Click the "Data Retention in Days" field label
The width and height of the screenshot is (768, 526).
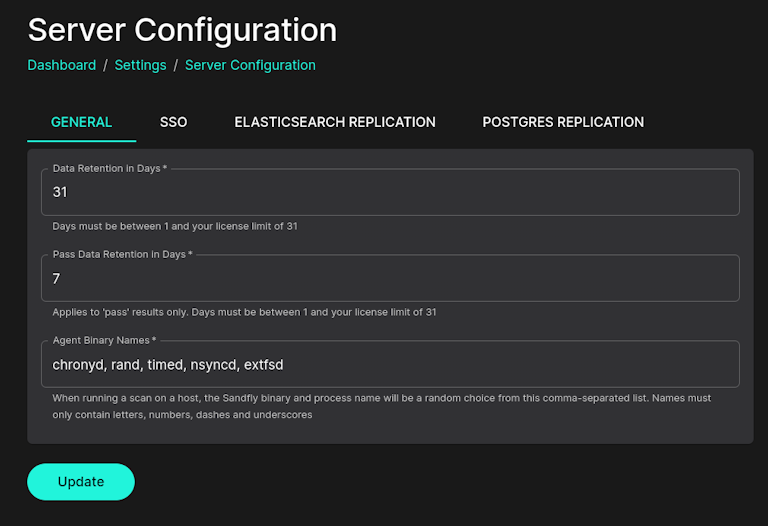tap(109, 169)
